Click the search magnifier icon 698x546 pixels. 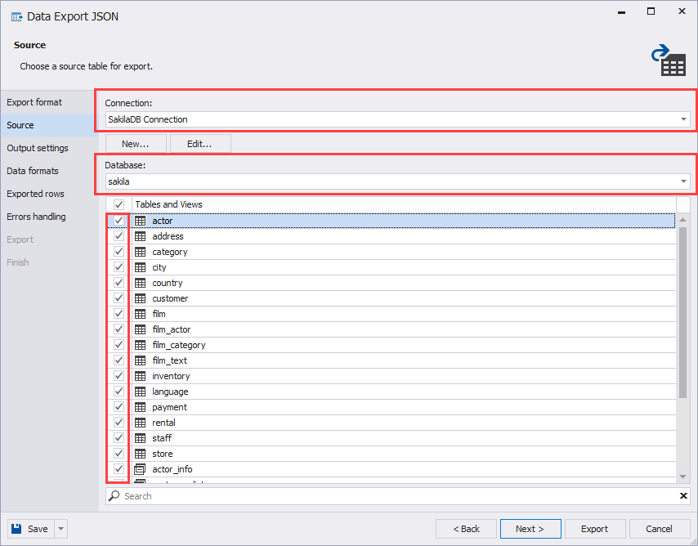115,496
